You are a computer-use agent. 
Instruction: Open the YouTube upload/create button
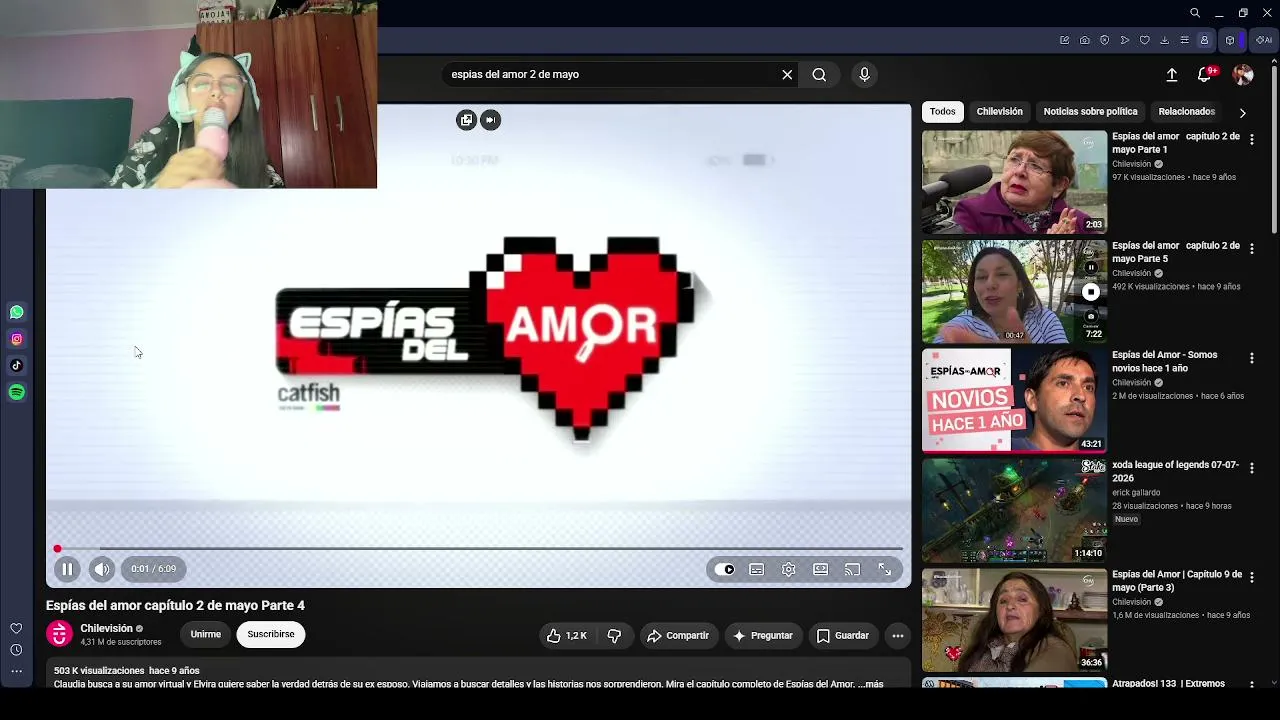pyautogui.click(x=1172, y=74)
